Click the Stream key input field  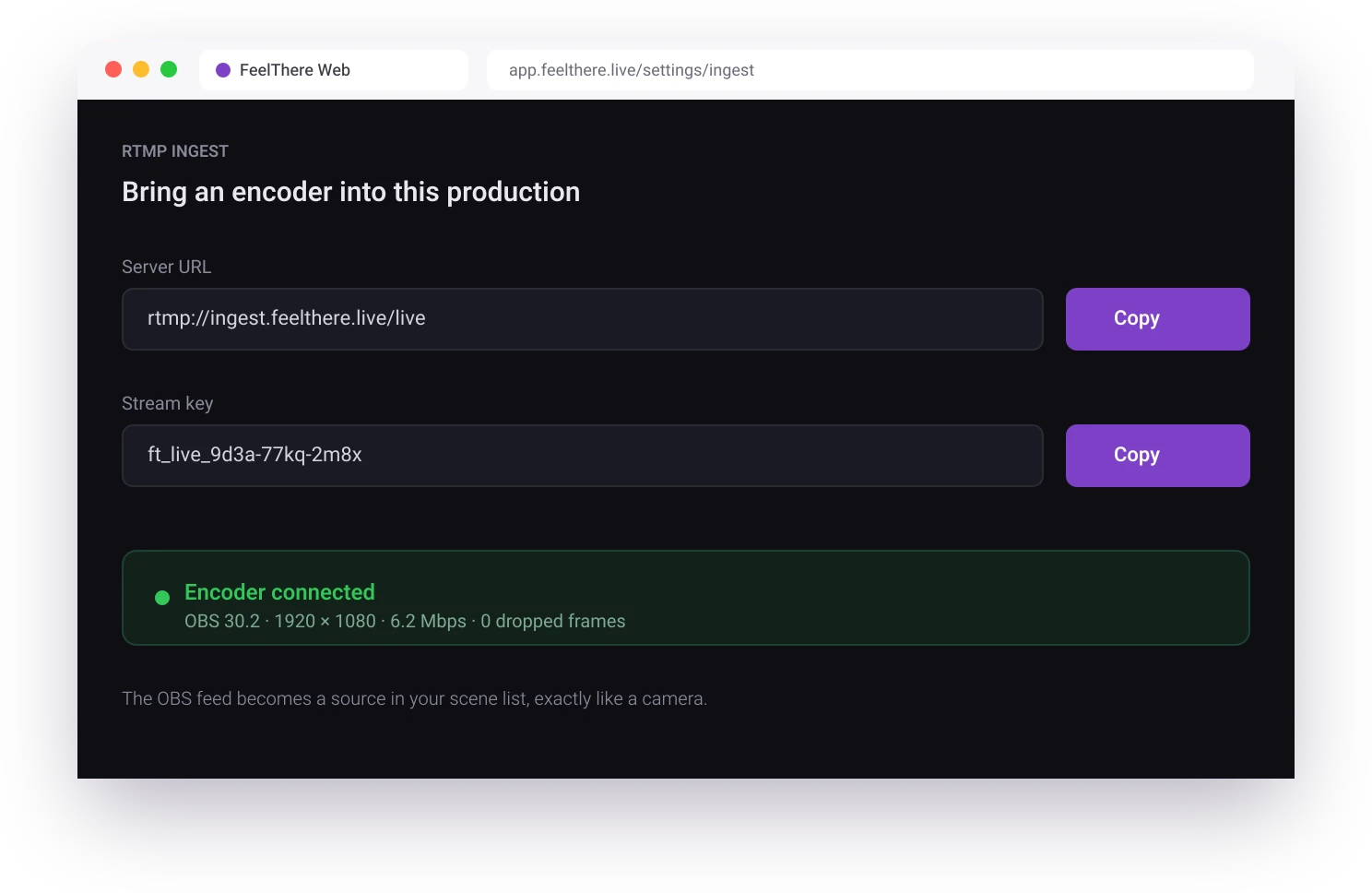583,456
